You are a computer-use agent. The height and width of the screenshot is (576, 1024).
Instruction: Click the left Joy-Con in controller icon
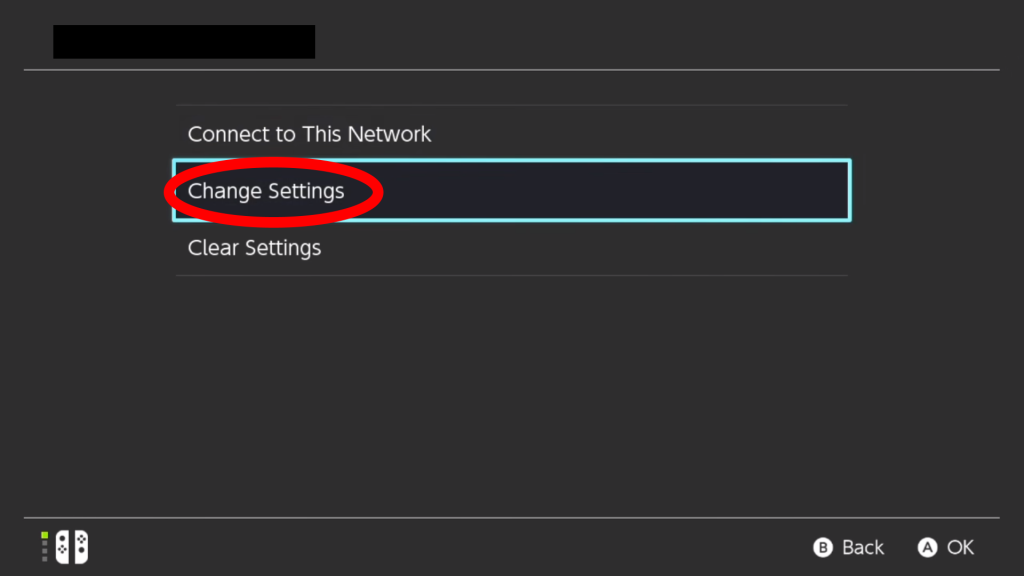coord(63,547)
